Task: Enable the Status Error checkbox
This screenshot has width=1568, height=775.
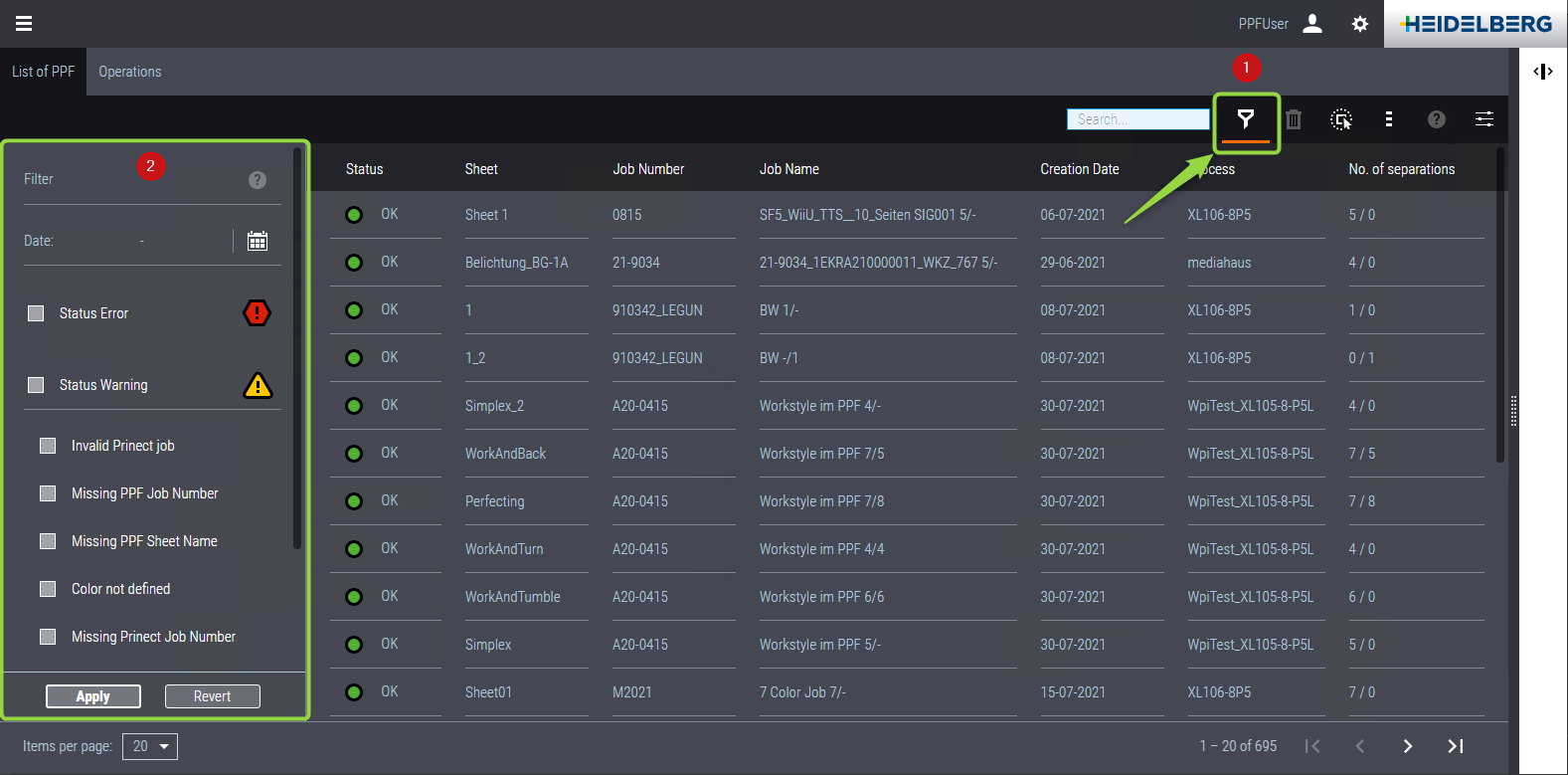Action: [x=37, y=313]
